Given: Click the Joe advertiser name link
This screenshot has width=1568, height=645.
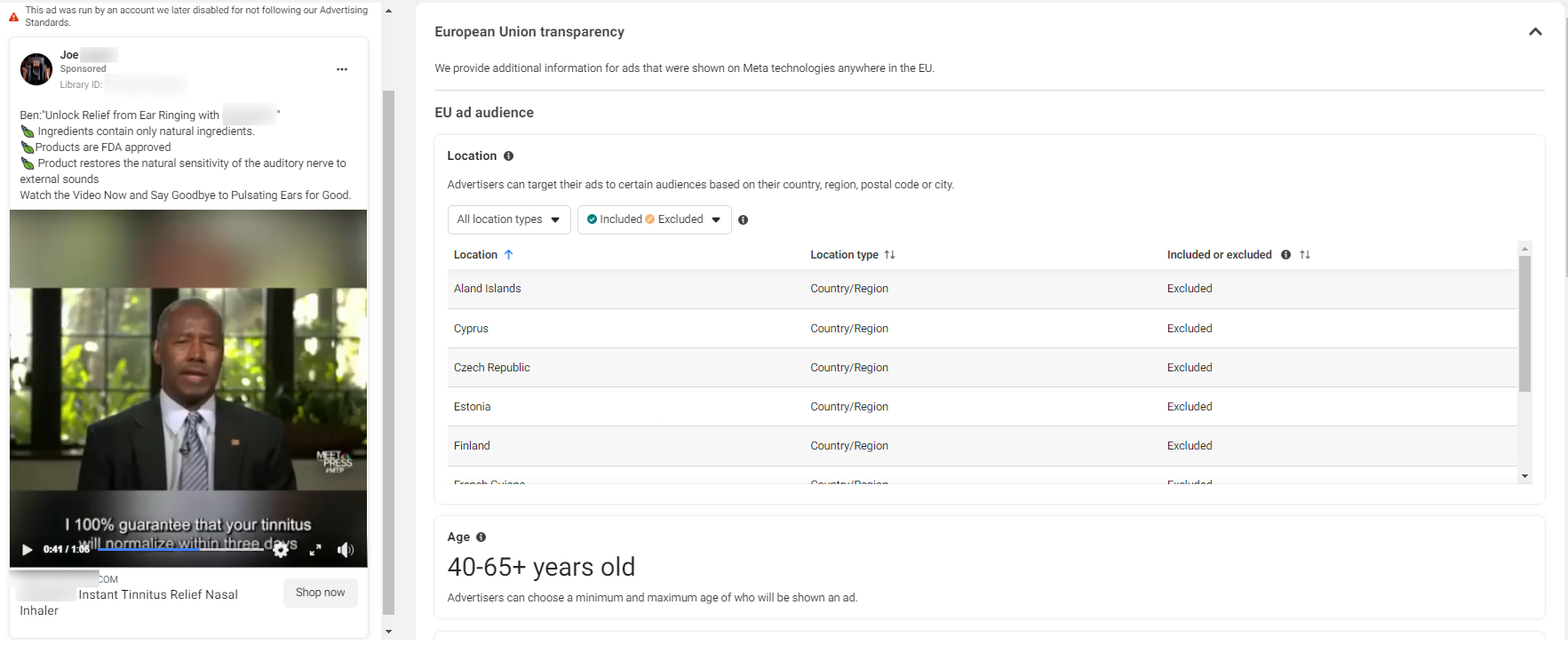Looking at the screenshot, I should pos(69,55).
